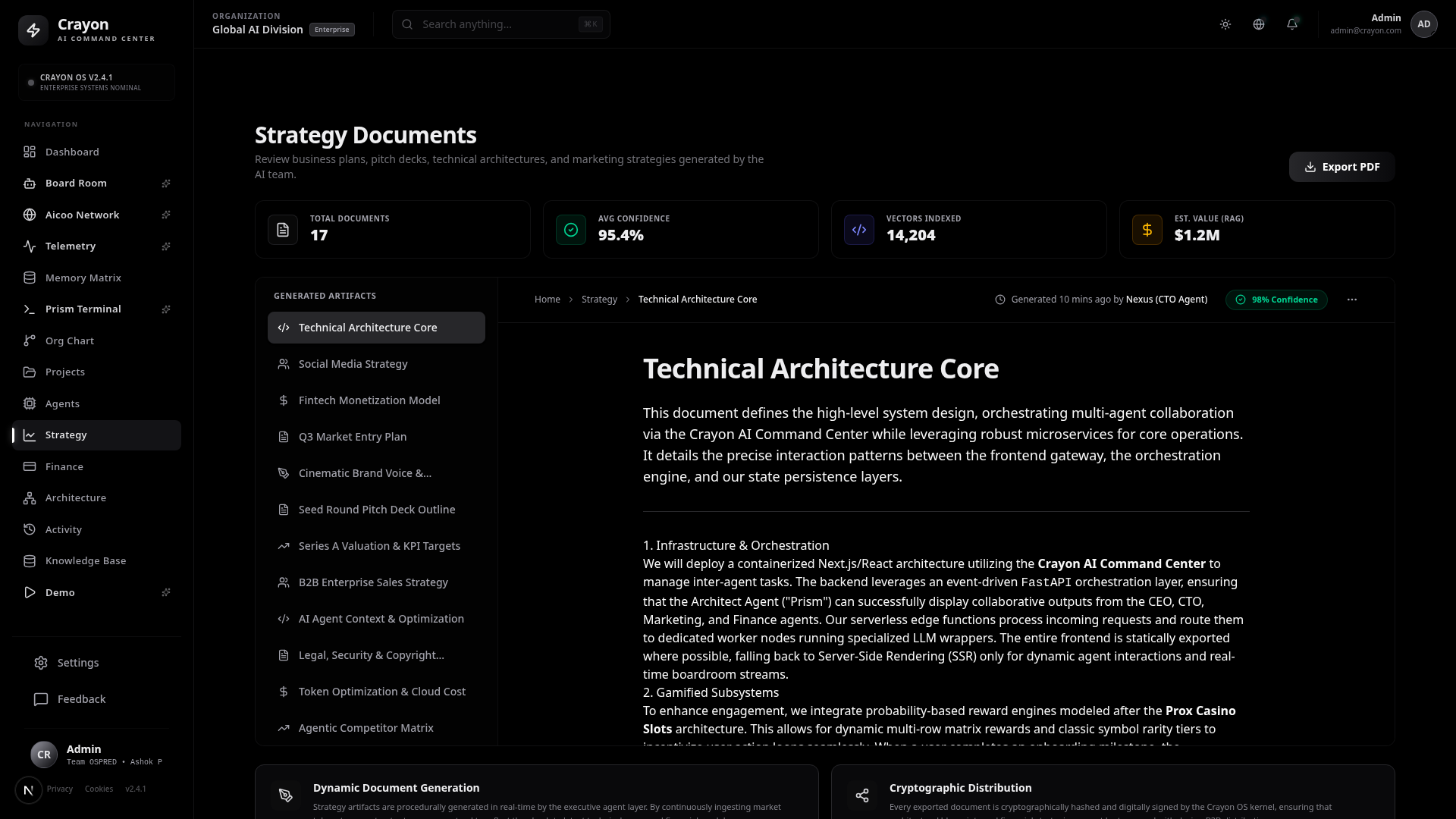Toggle the light/dark theme sun icon
The image size is (1456, 819).
click(x=1225, y=24)
